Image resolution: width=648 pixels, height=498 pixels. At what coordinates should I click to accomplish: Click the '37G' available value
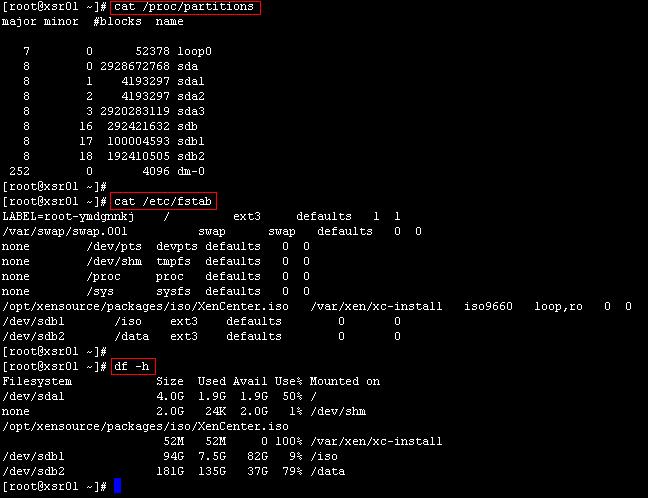pos(257,471)
